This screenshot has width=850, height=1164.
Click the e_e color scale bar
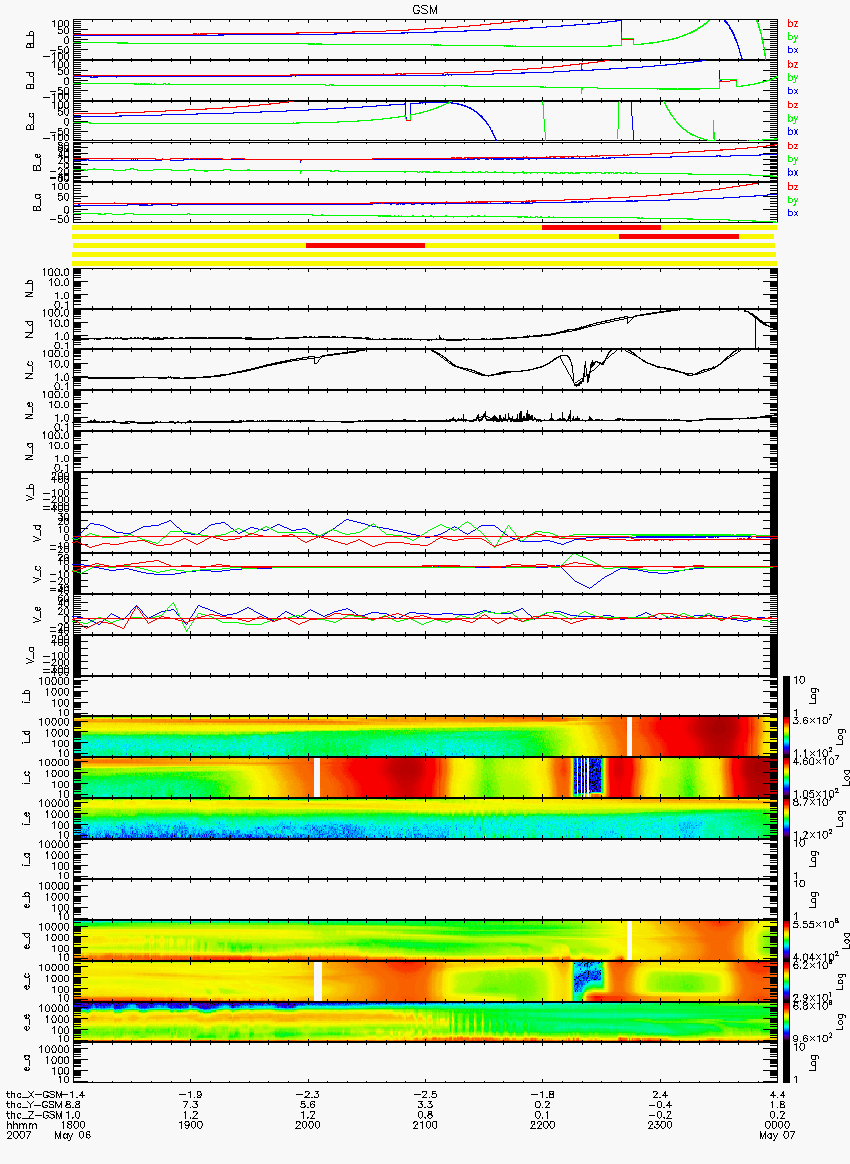pyautogui.click(x=786, y=1022)
